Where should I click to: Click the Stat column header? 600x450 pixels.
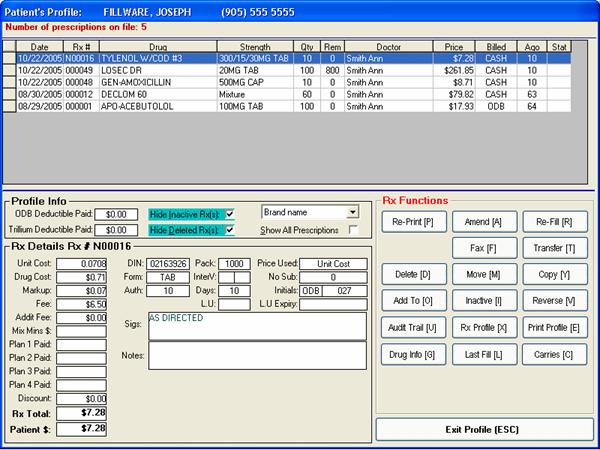tap(559, 47)
